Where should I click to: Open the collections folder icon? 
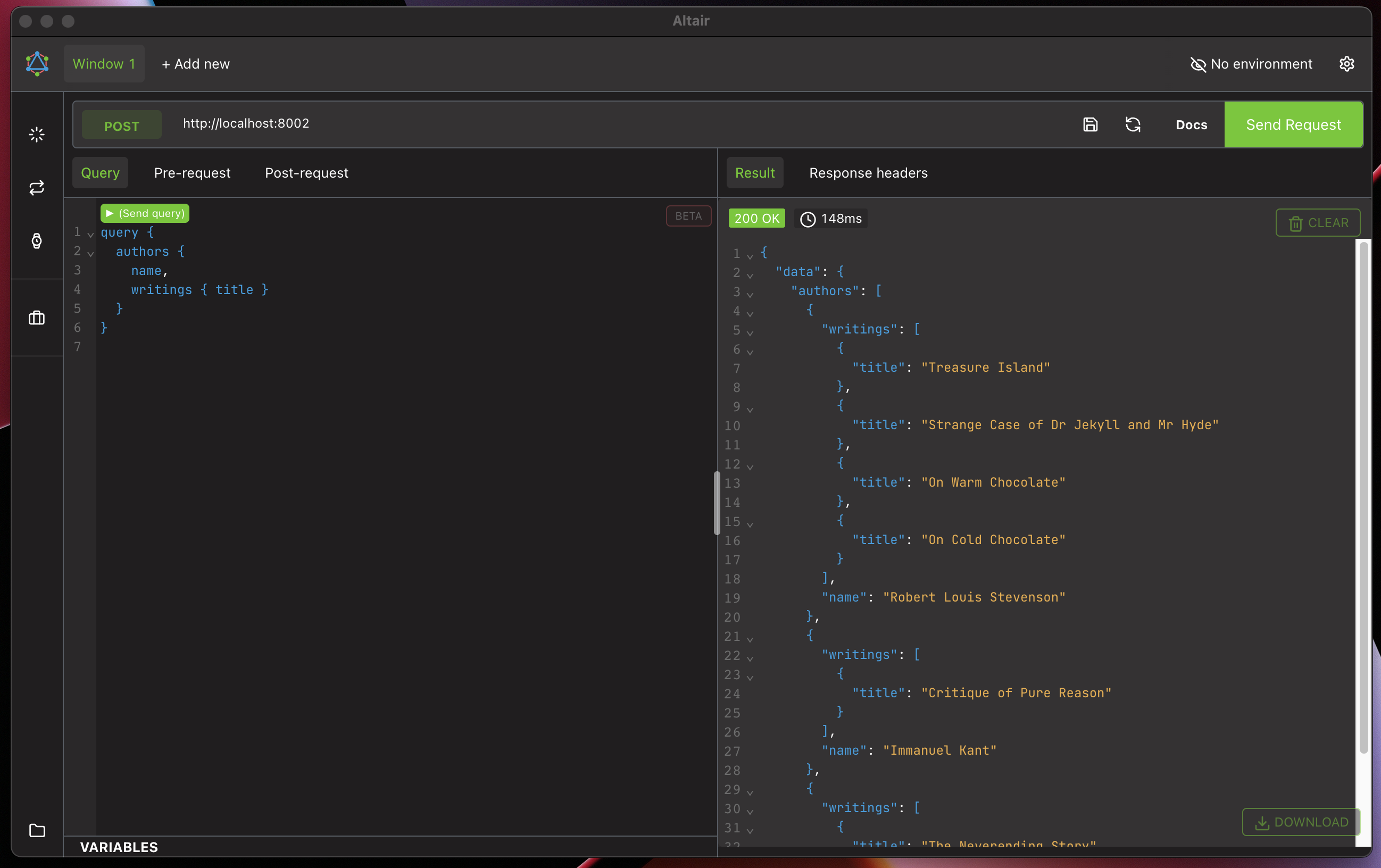click(37, 830)
